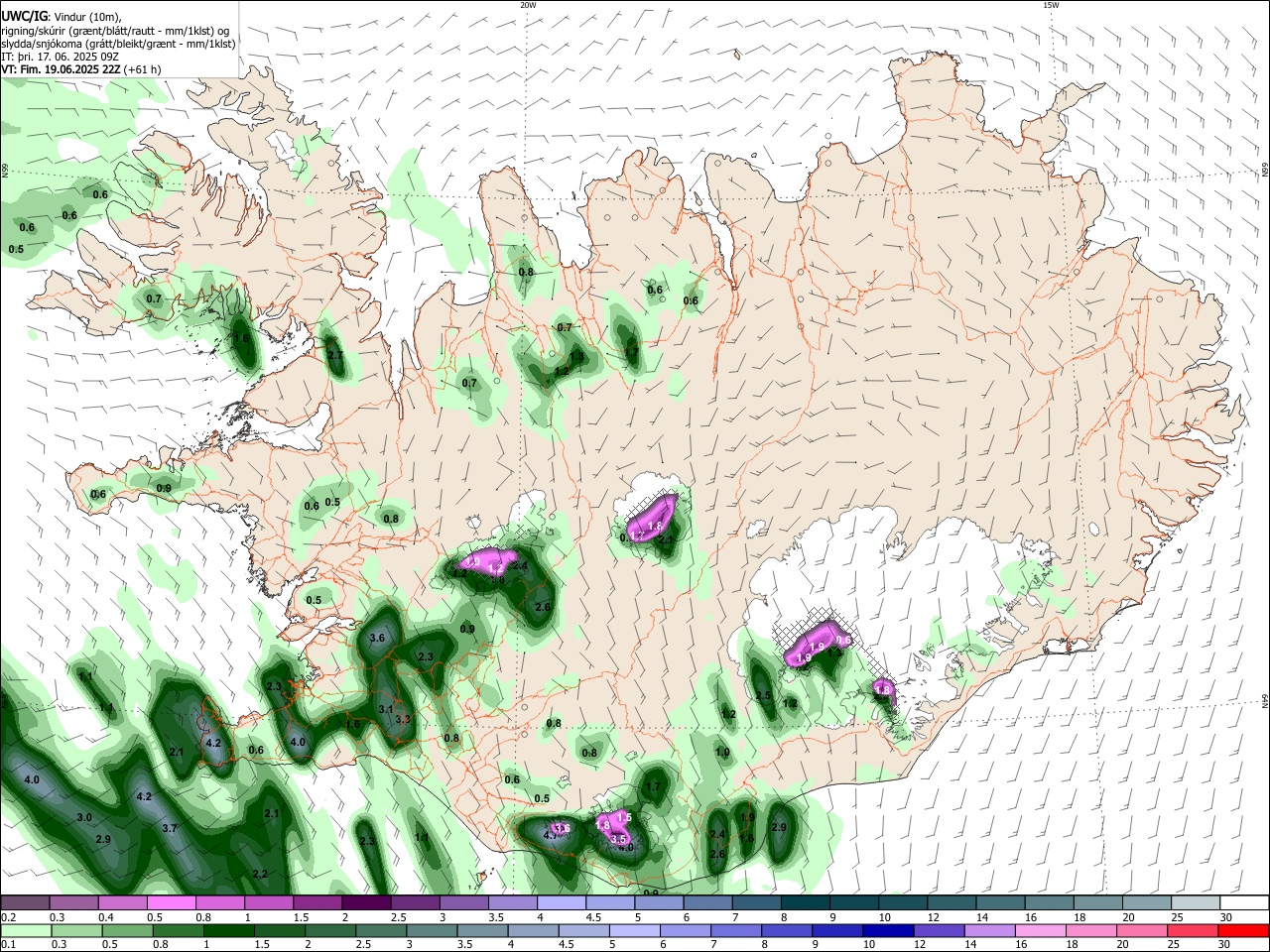Click the initial time 'IT: þri. 17. 06. 2025 09Z'
The image size is (1270, 952).
point(62,57)
